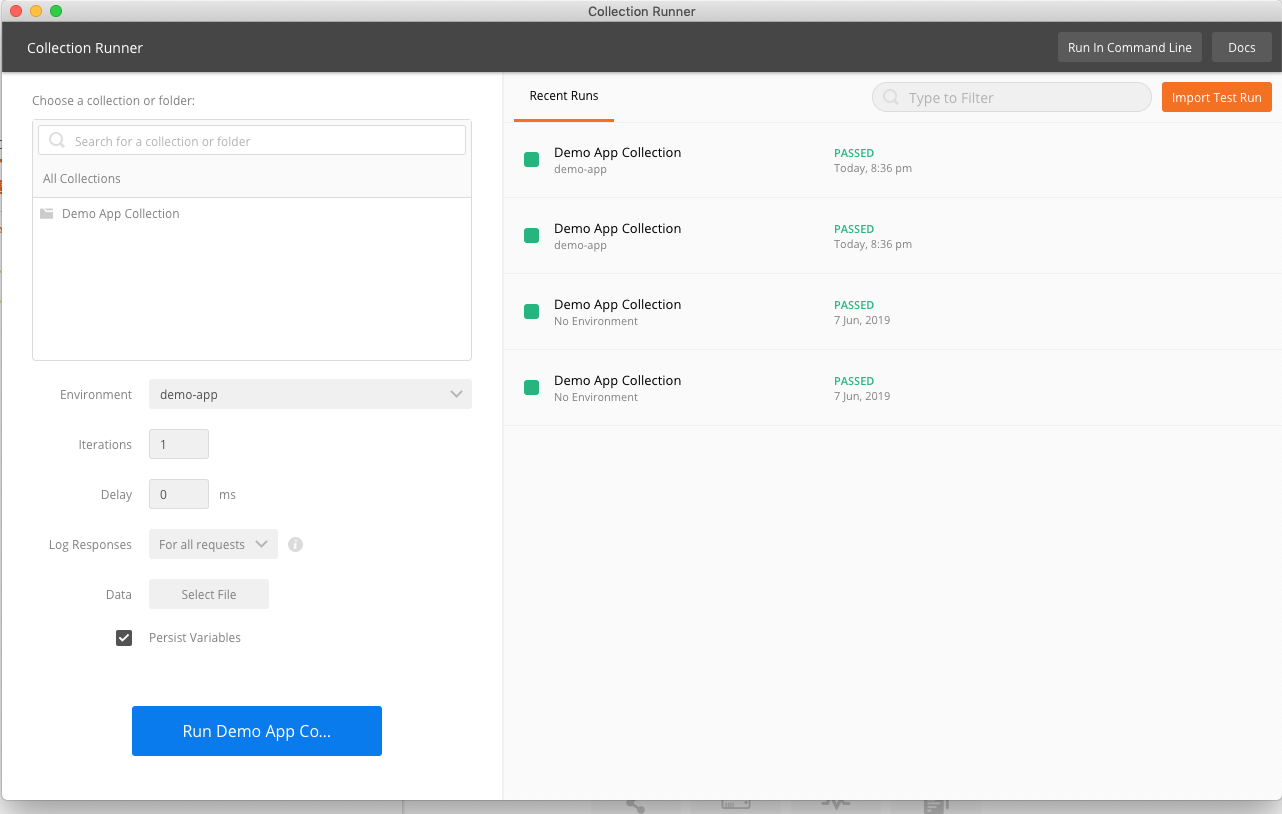Image resolution: width=1282 pixels, height=814 pixels.
Task: Focus the Iterations input field
Action: tap(179, 445)
